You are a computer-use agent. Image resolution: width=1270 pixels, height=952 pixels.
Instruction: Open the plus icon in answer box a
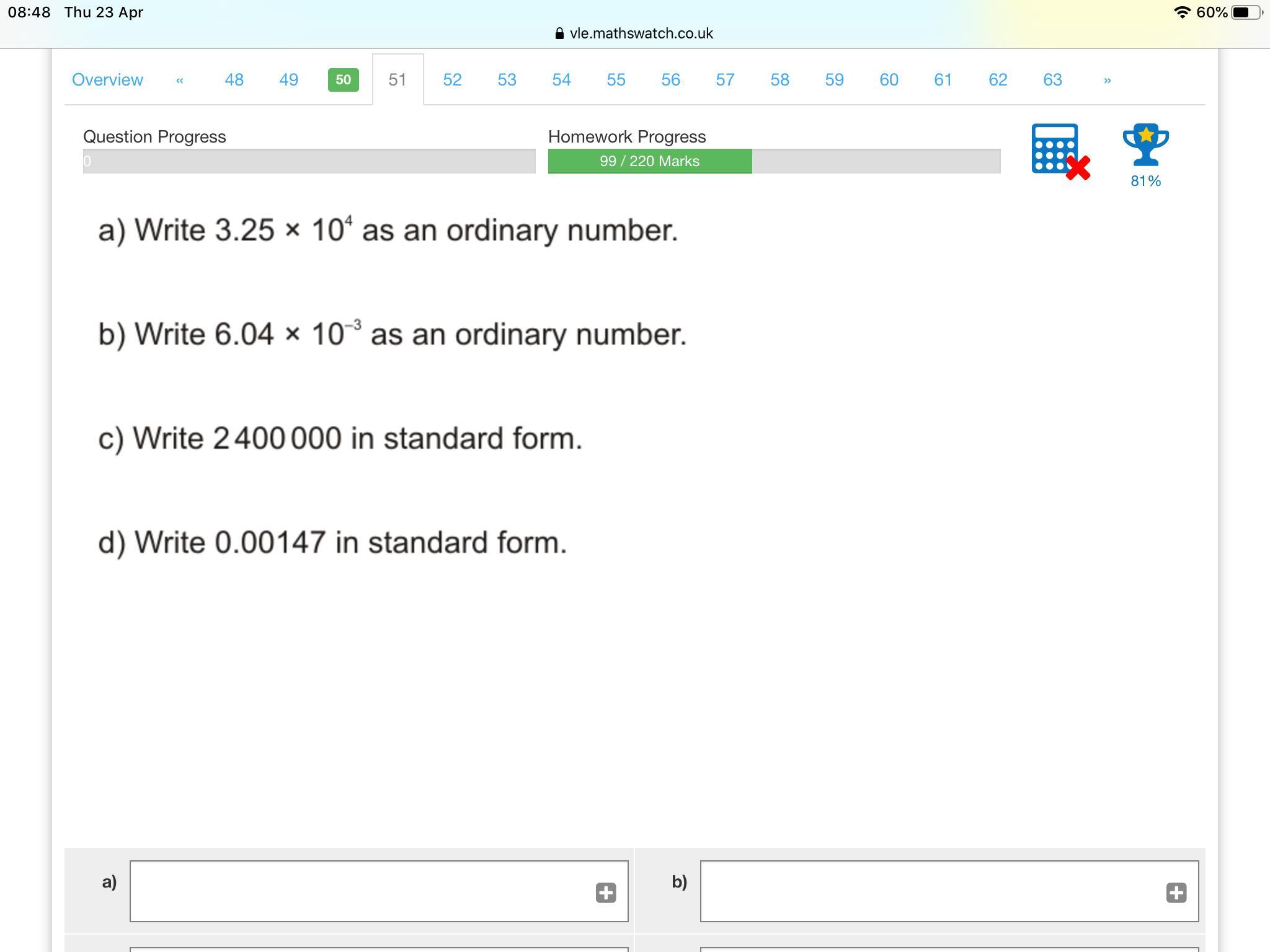click(x=606, y=892)
